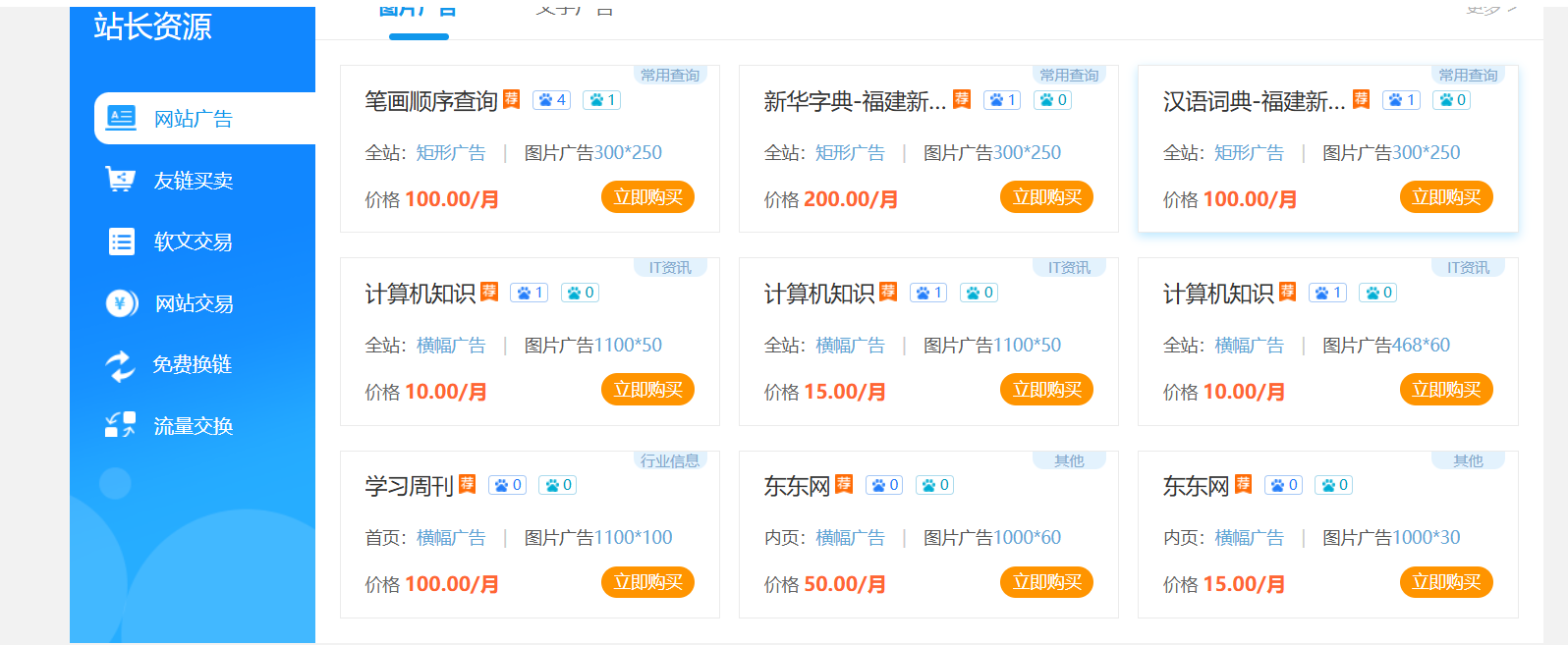Click the orange 荐 badge beside 学习周刊
Viewport: 1568px width, 645px height.
click(468, 484)
